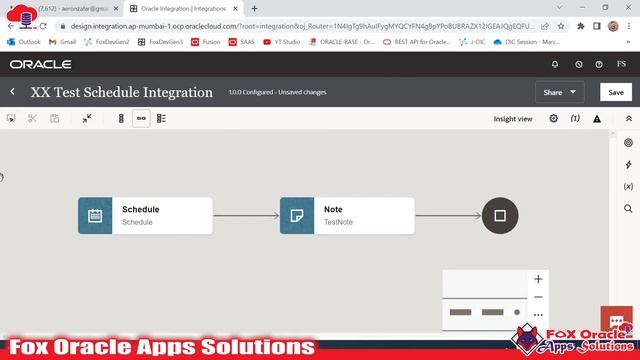Screen dimensions: 640x360
Task: Open the chat assistant icon
Action: [x=616, y=322]
